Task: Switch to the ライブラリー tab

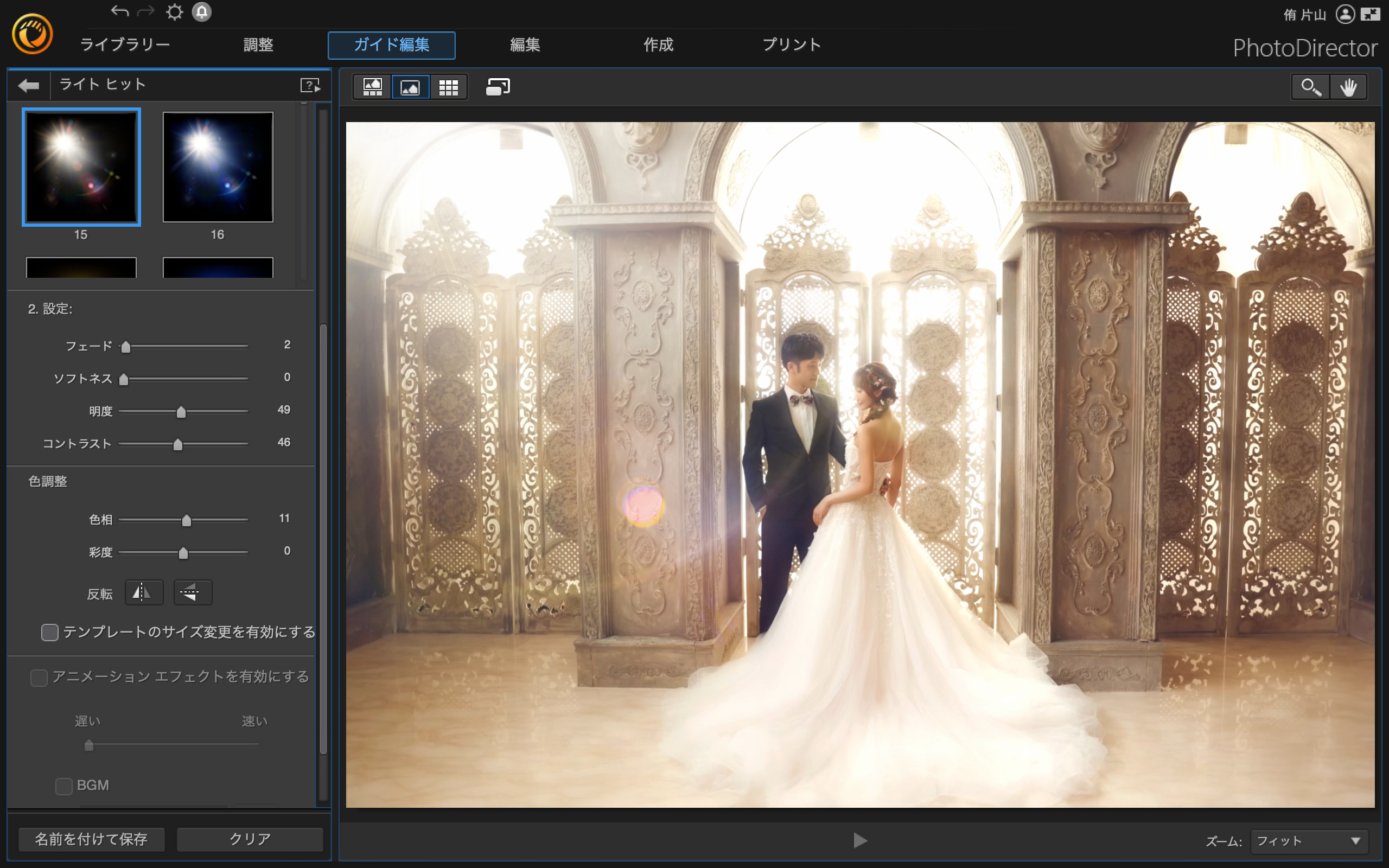Action: point(125,45)
